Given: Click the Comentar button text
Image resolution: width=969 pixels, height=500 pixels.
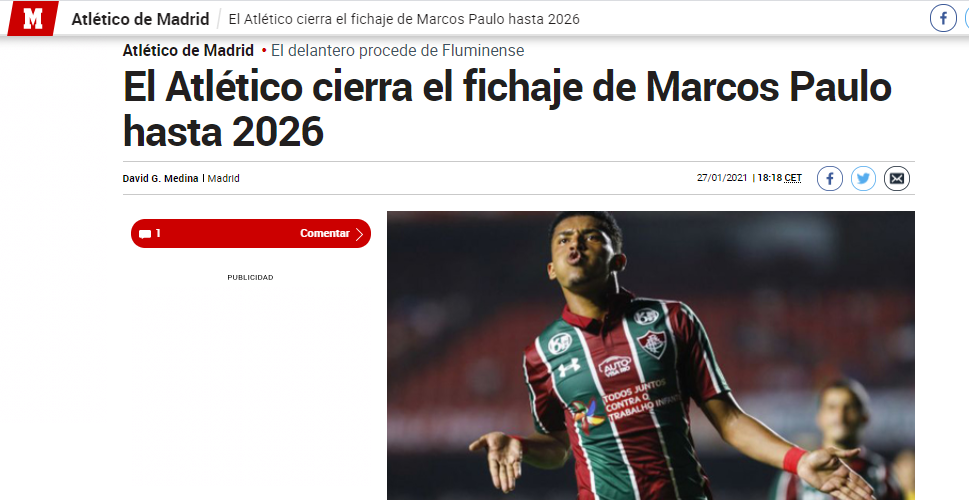Looking at the screenshot, I should (x=325, y=233).
